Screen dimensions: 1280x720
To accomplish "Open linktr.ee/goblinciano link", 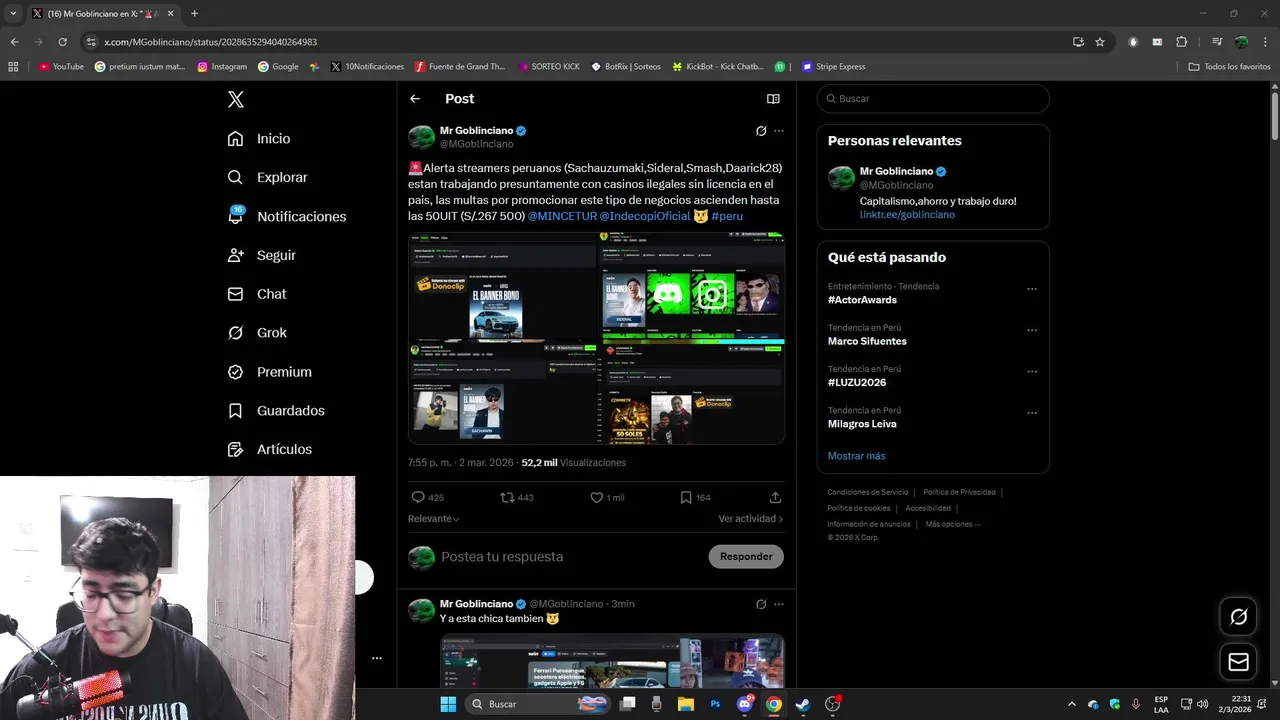I will tap(907, 215).
